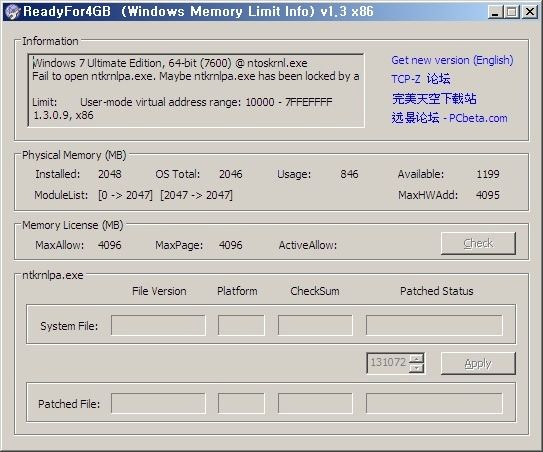Click the OS Total value 2046
543x452 pixels.
click(231, 174)
